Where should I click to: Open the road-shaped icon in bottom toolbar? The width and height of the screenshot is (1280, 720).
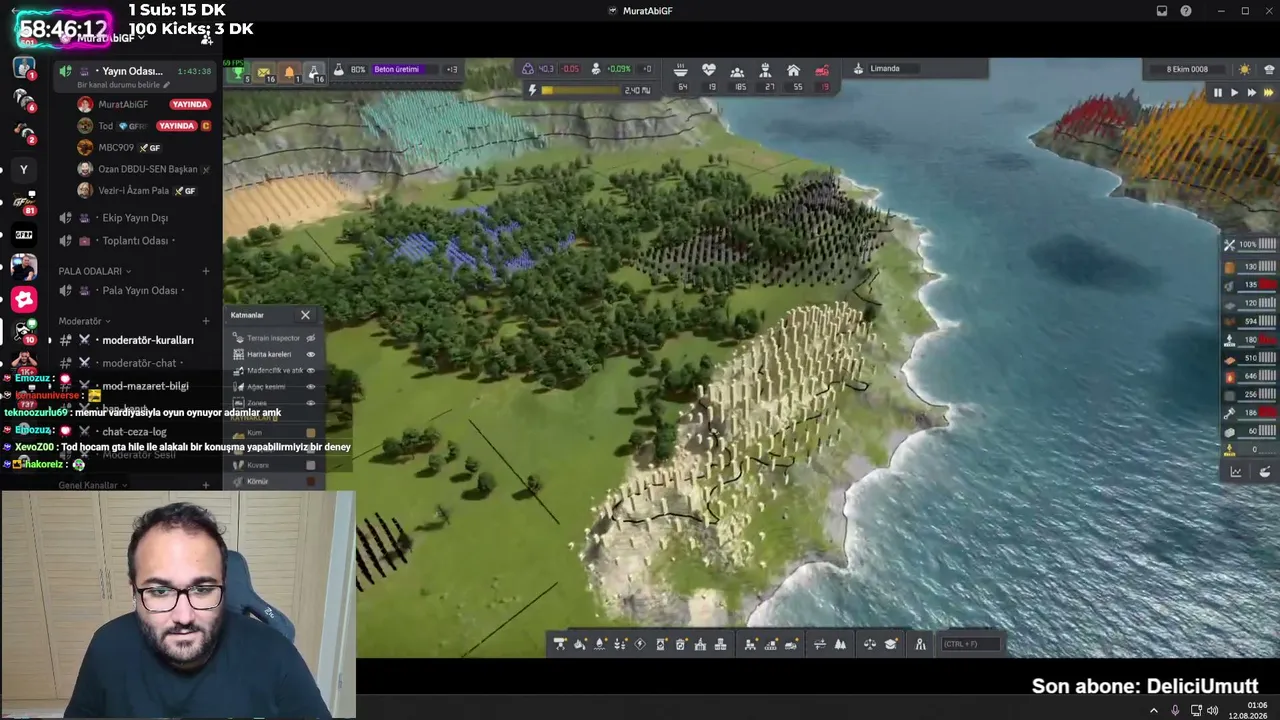(x=921, y=644)
